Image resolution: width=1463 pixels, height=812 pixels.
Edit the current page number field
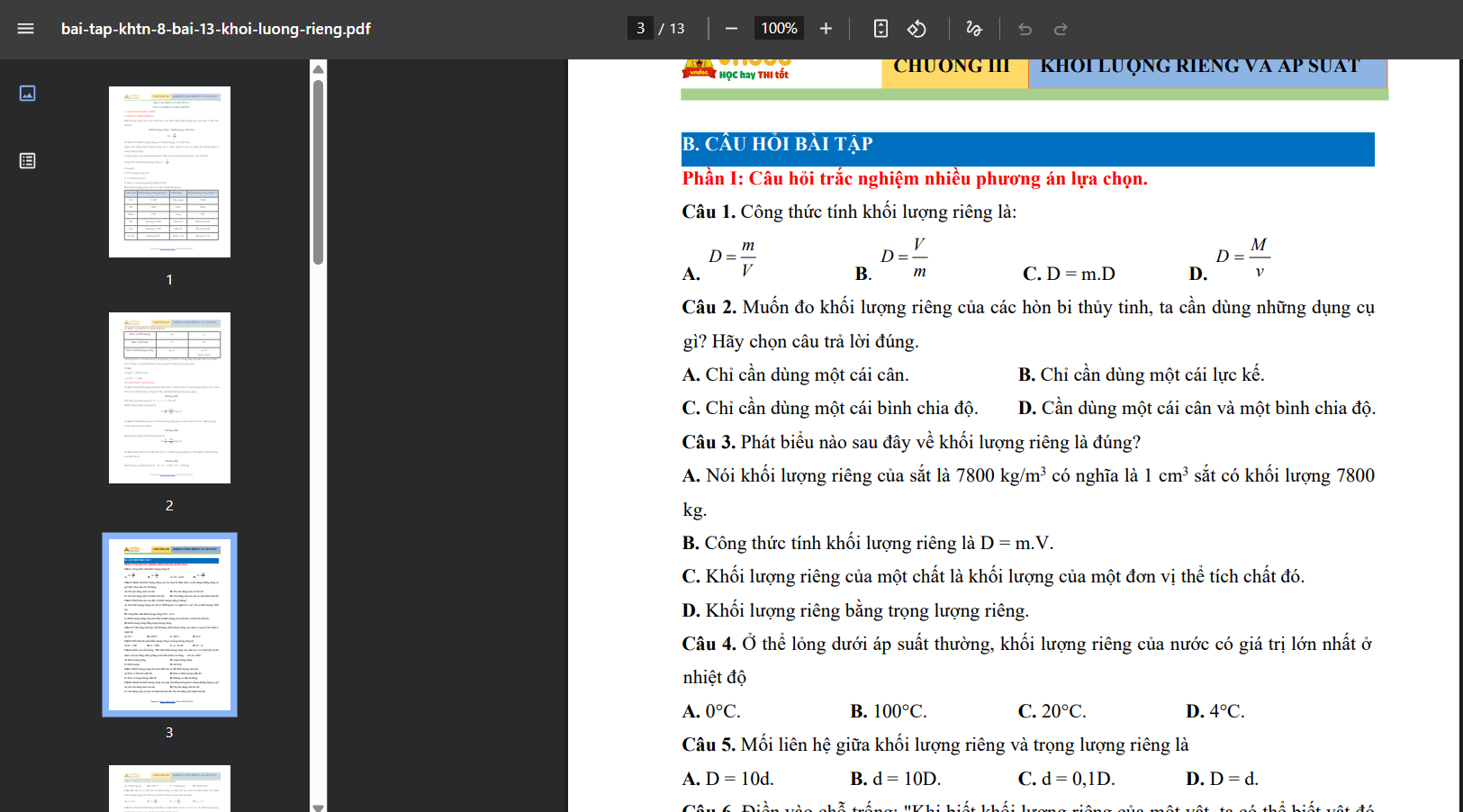click(640, 29)
